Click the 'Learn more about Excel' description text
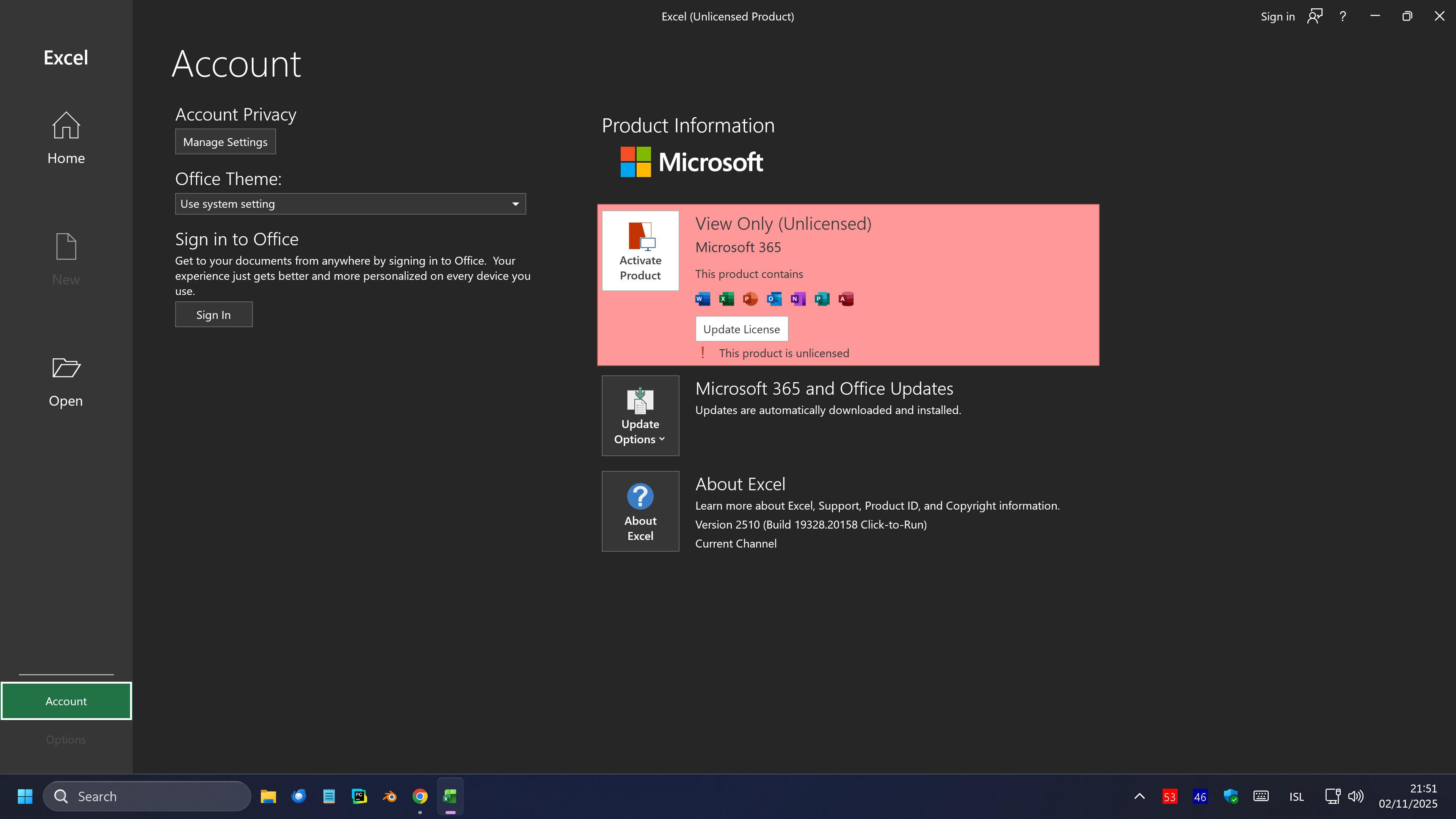 pyautogui.click(x=877, y=506)
